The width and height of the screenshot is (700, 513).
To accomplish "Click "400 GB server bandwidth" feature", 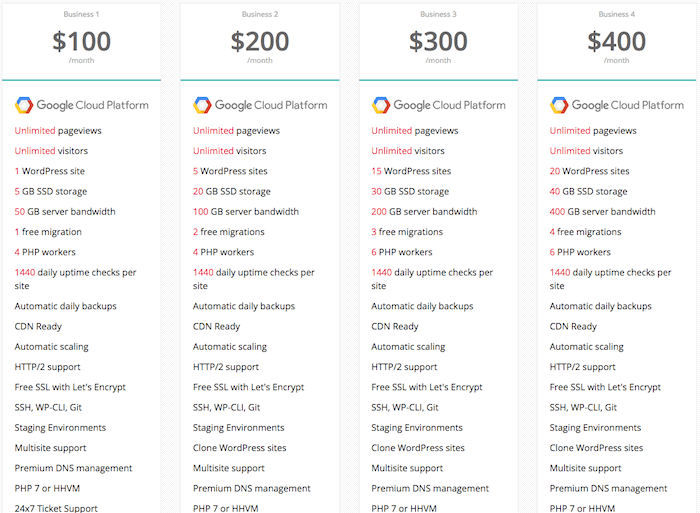I will point(602,212).
